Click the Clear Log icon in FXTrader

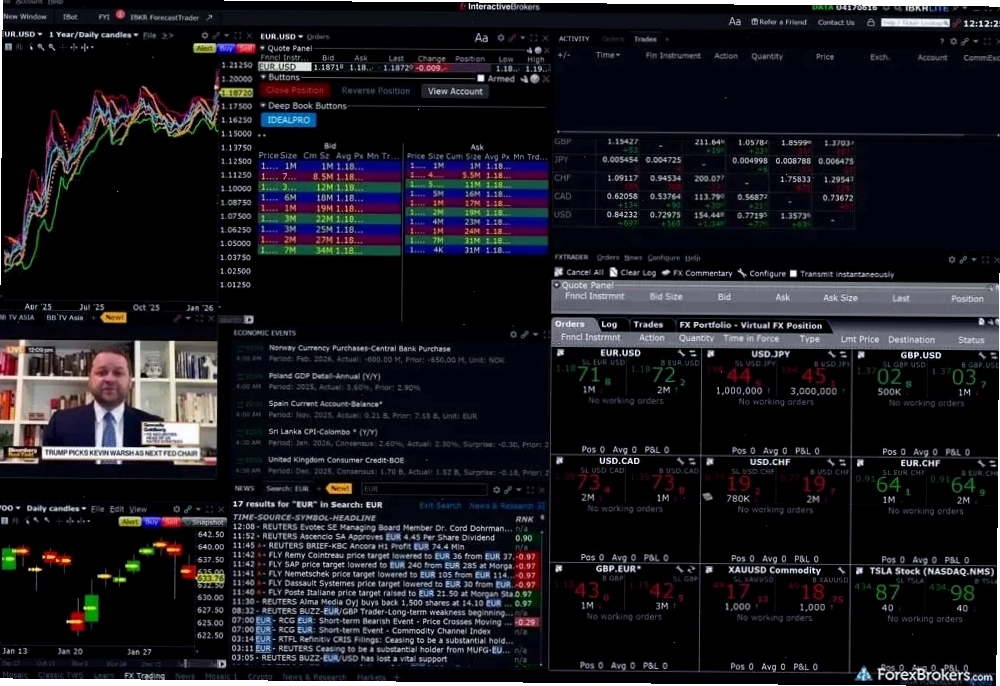[x=614, y=272]
